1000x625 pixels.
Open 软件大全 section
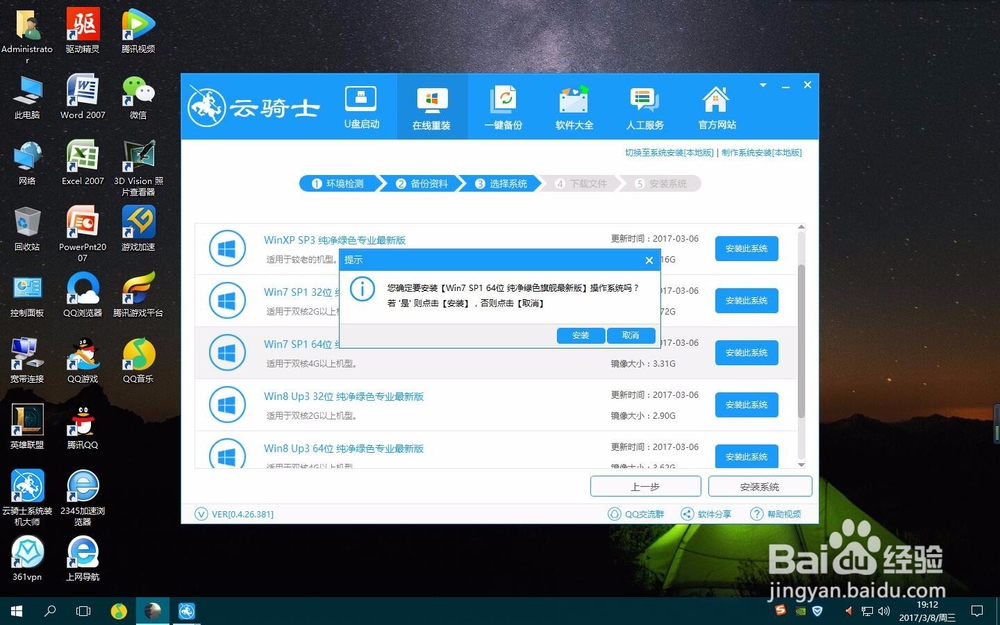pyautogui.click(x=574, y=107)
